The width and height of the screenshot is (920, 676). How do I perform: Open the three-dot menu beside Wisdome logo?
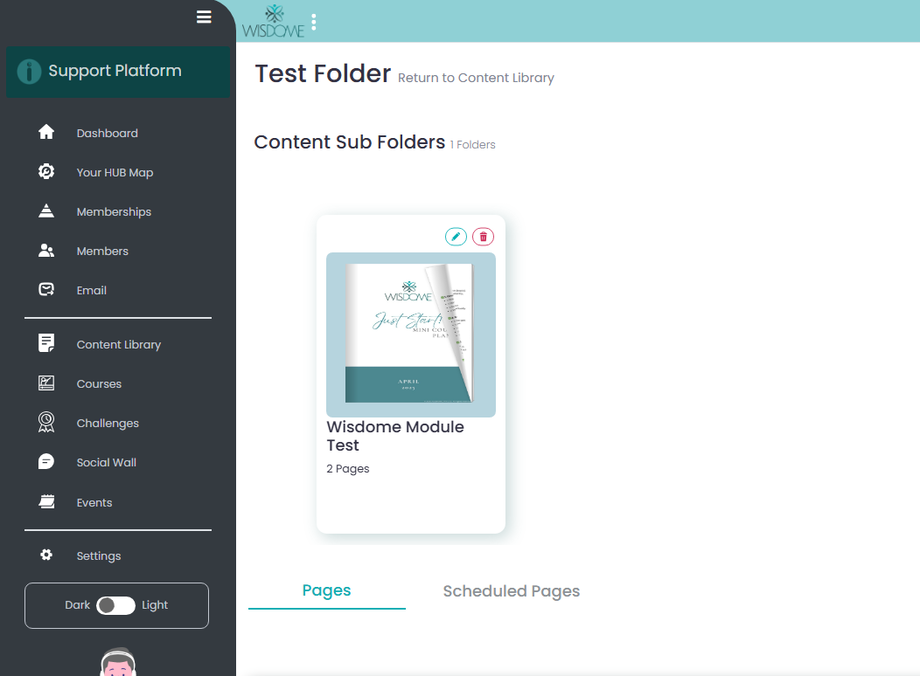pyautogui.click(x=314, y=22)
